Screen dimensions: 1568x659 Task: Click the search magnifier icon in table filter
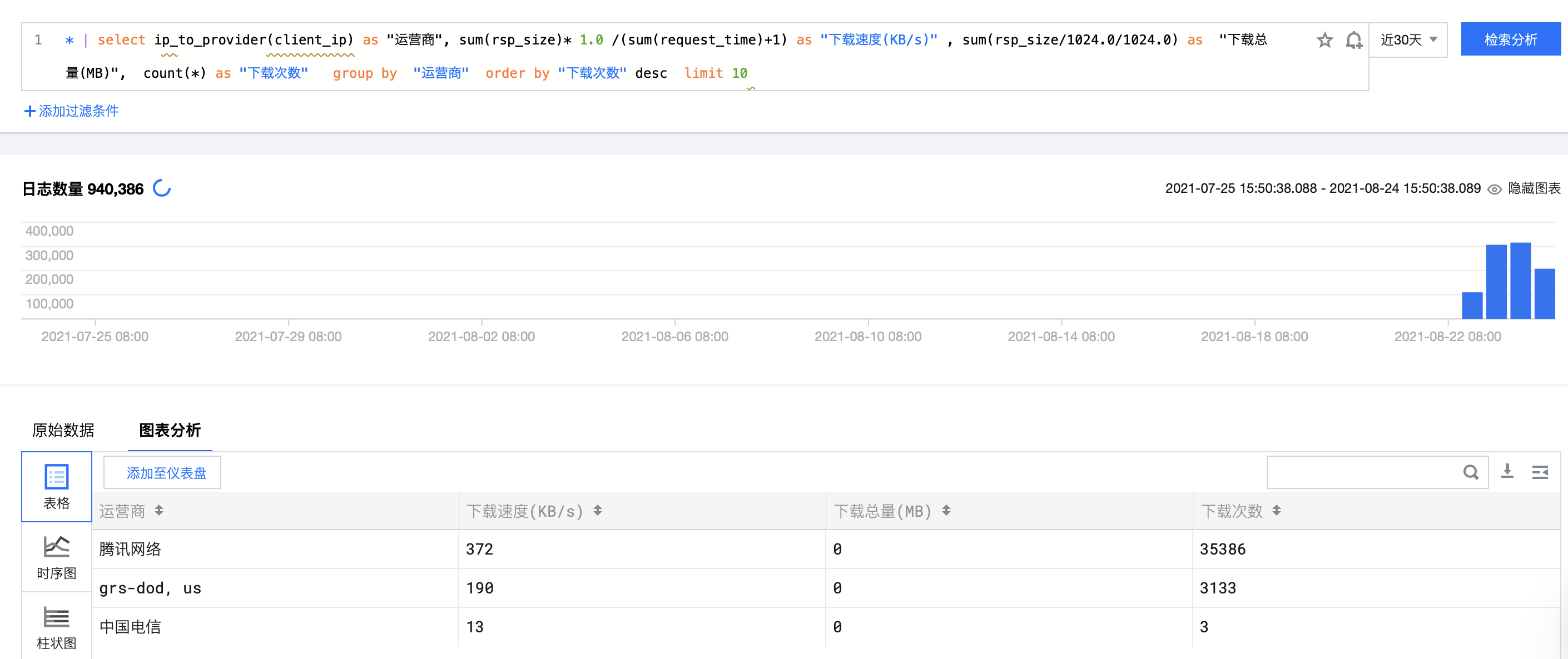1470,472
